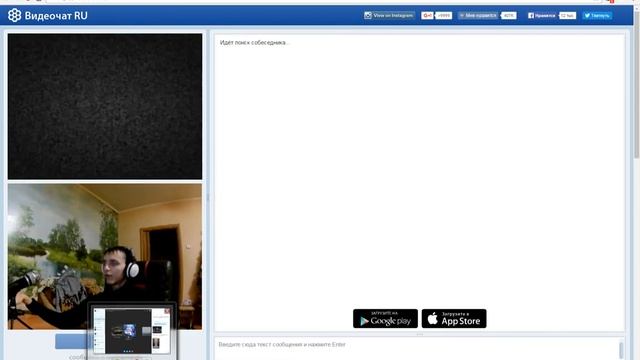Click the resize handle between chat log and message box

[x=420, y=334]
